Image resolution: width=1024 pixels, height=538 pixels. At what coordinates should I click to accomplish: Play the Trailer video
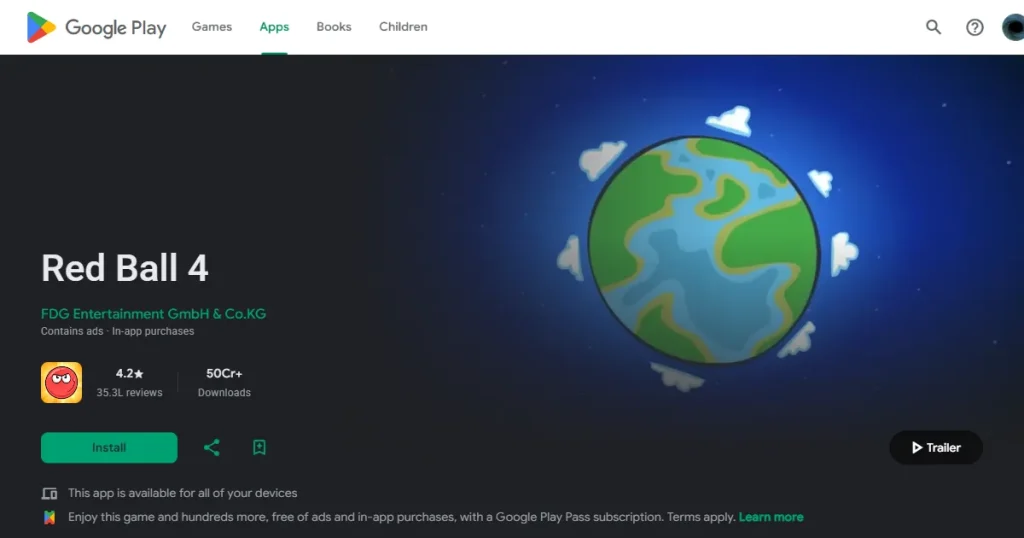click(936, 447)
